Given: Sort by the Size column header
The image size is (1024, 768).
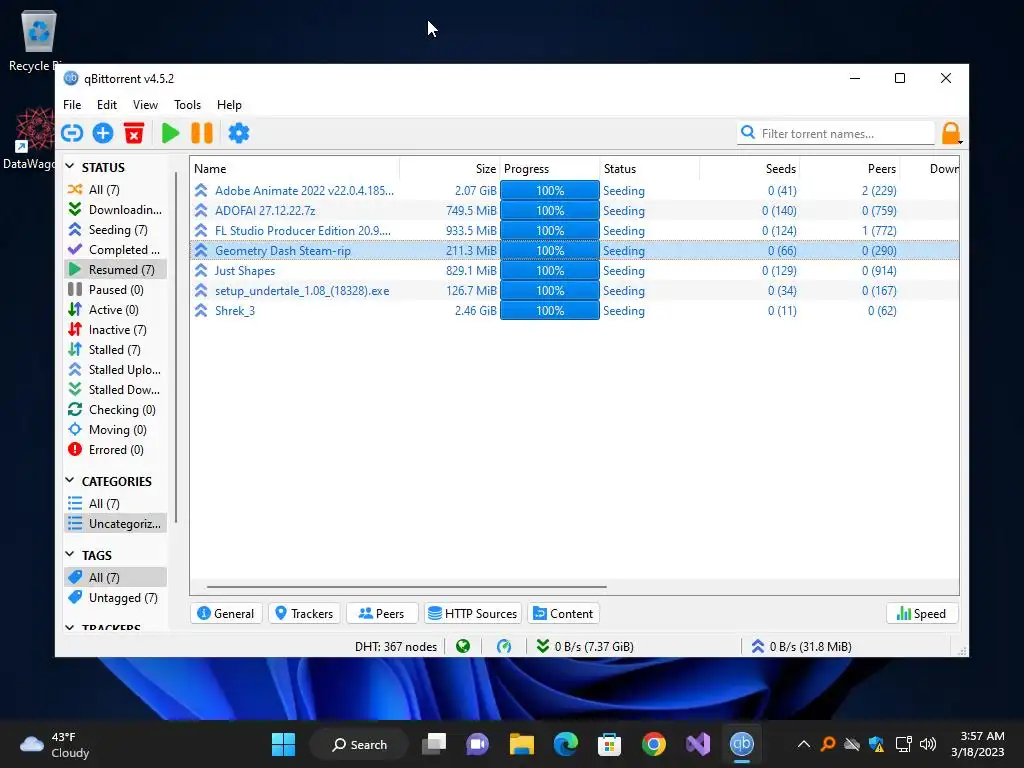Looking at the screenshot, I should tap(449, 168).
